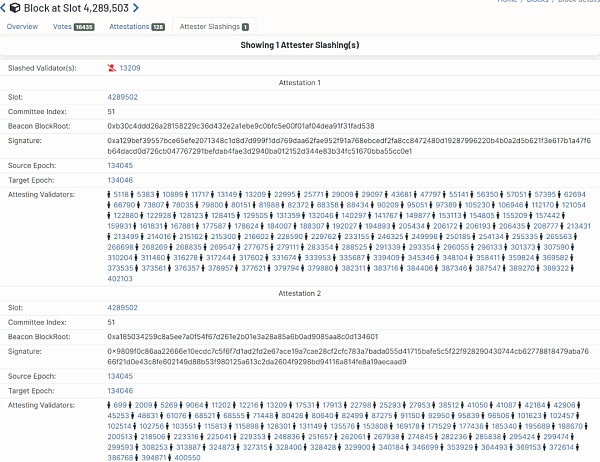Click Attestation 1 beacon block root hash

tap(241, 126)
